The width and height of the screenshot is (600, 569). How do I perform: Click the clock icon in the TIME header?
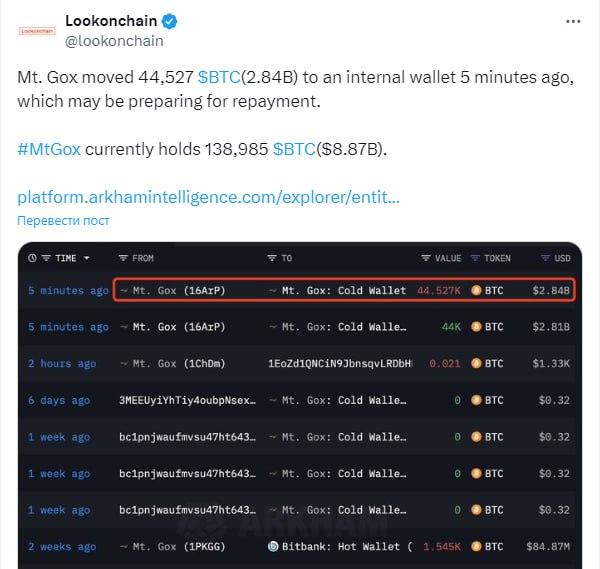pyautogui.click(x=33, y=258)
